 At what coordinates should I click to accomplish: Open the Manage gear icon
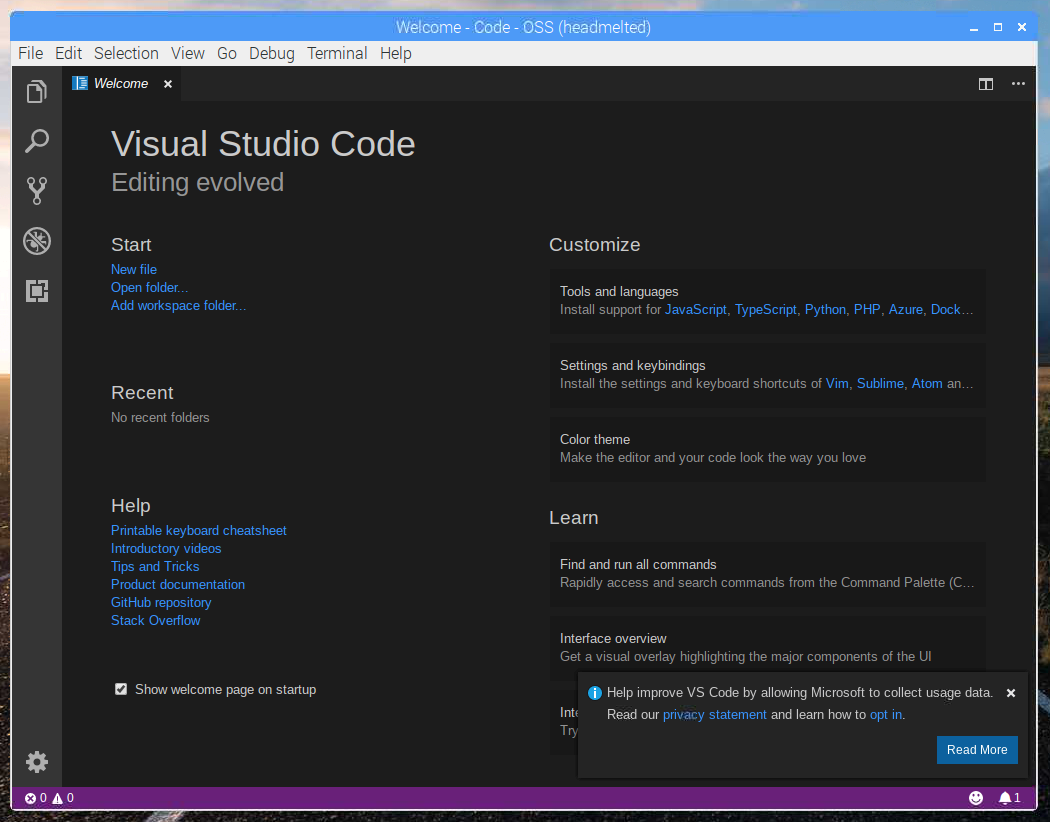[37, 762]
